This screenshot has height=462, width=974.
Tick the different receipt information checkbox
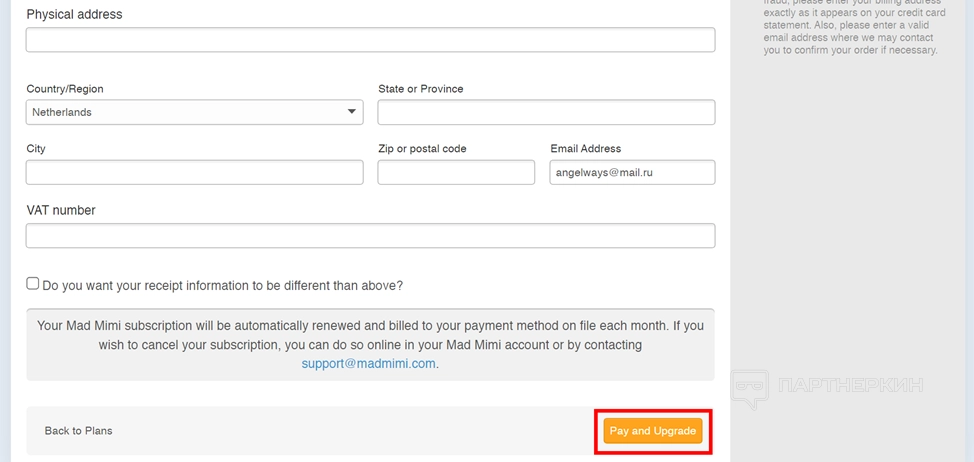point(33,284)
